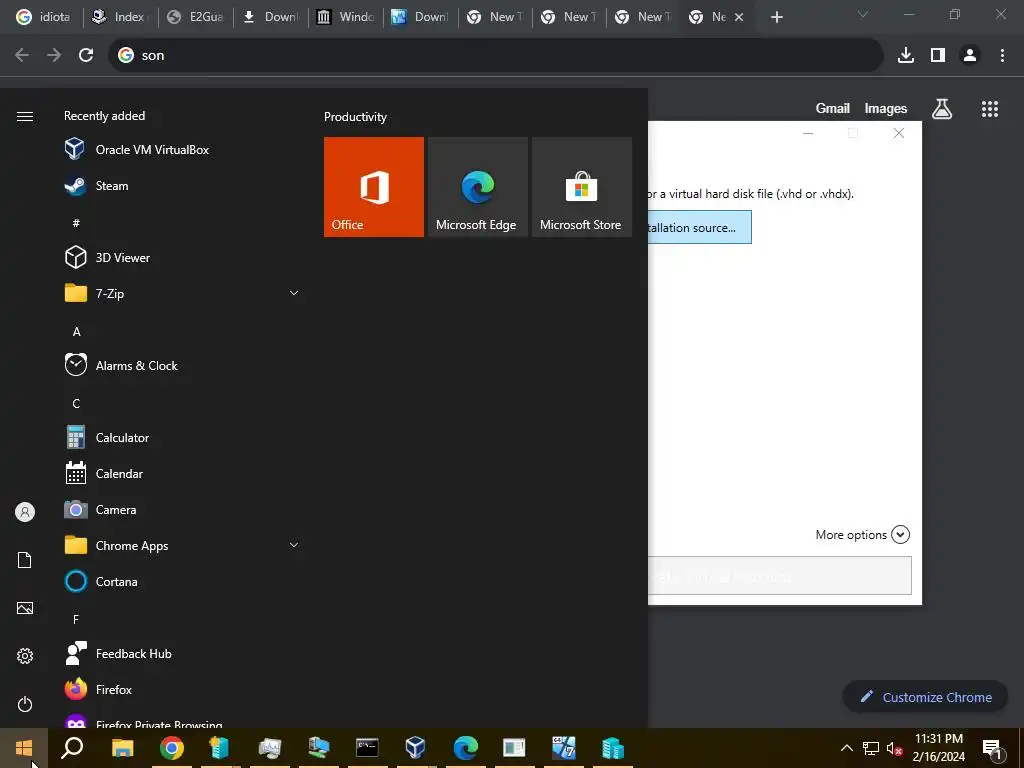Screen dimensions: 1024x768
Task: Reload the page in Chrome
Action: click(86, 56)
